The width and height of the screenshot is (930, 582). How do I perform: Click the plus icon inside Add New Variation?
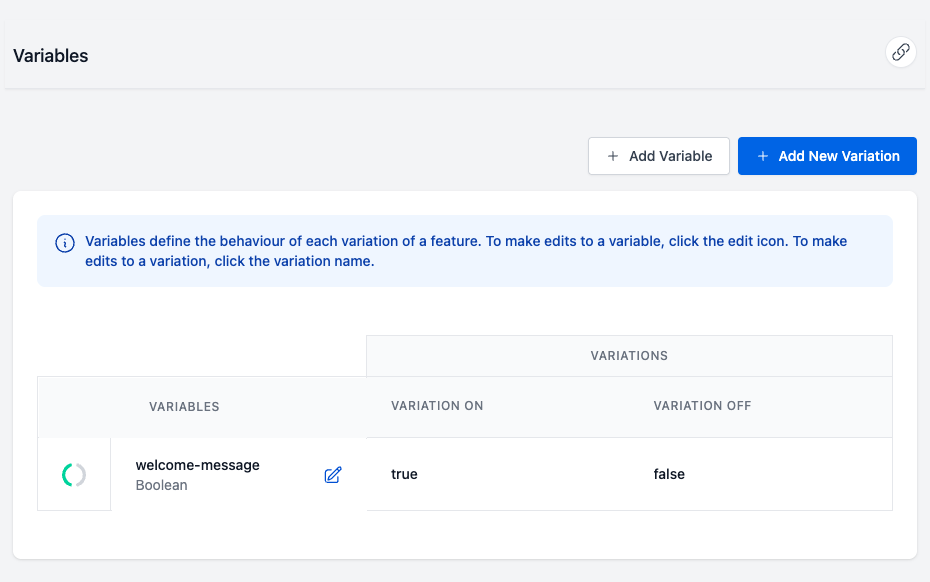(763, 156)
